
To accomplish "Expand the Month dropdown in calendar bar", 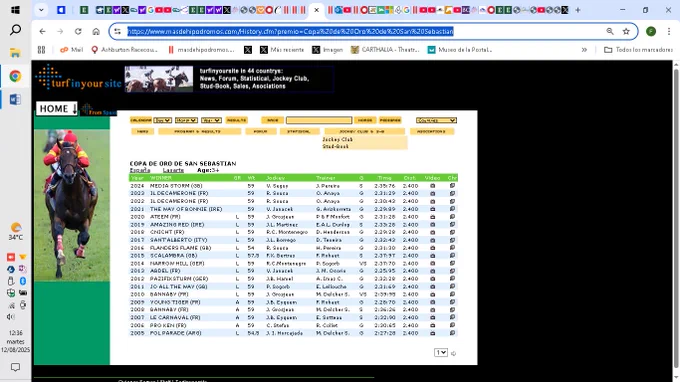I will click(186, 120).
